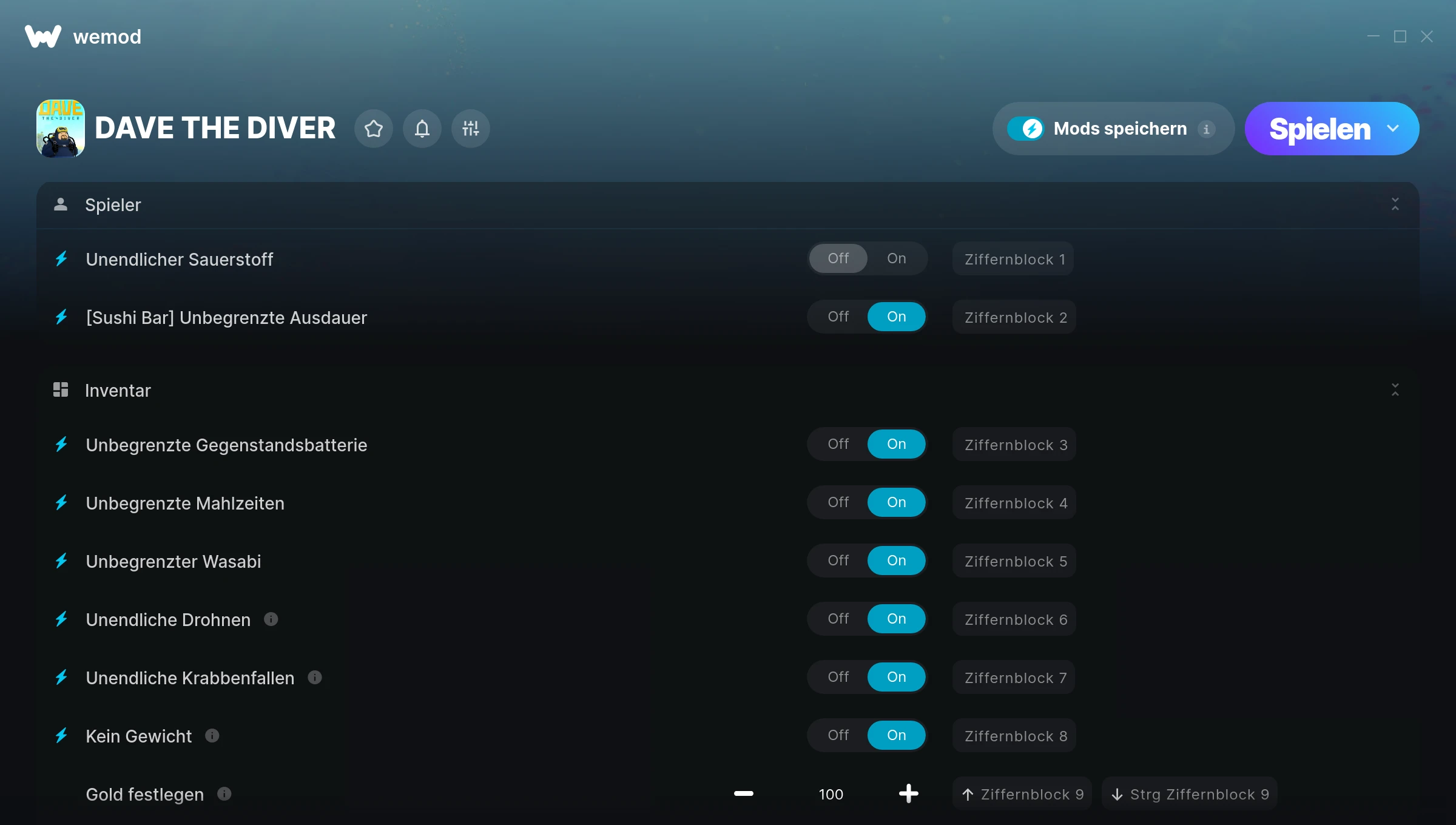Image resolution: width=1456 pixels, height=825 pixels.
Task: Change the Ziffernblock 5 hotkey
Action: [1015, 561]
